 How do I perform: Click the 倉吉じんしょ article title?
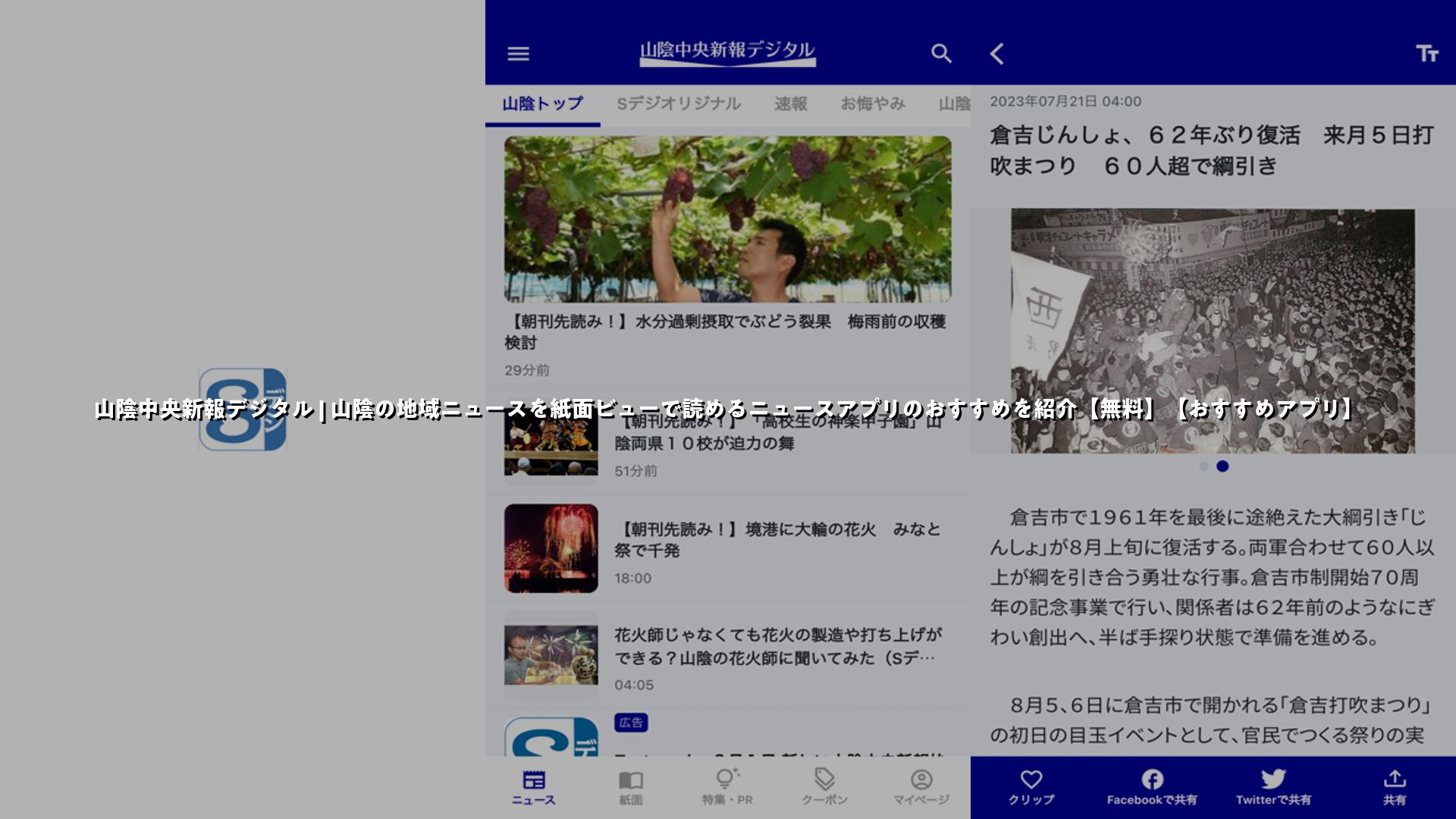click(x=1212, y=150)
